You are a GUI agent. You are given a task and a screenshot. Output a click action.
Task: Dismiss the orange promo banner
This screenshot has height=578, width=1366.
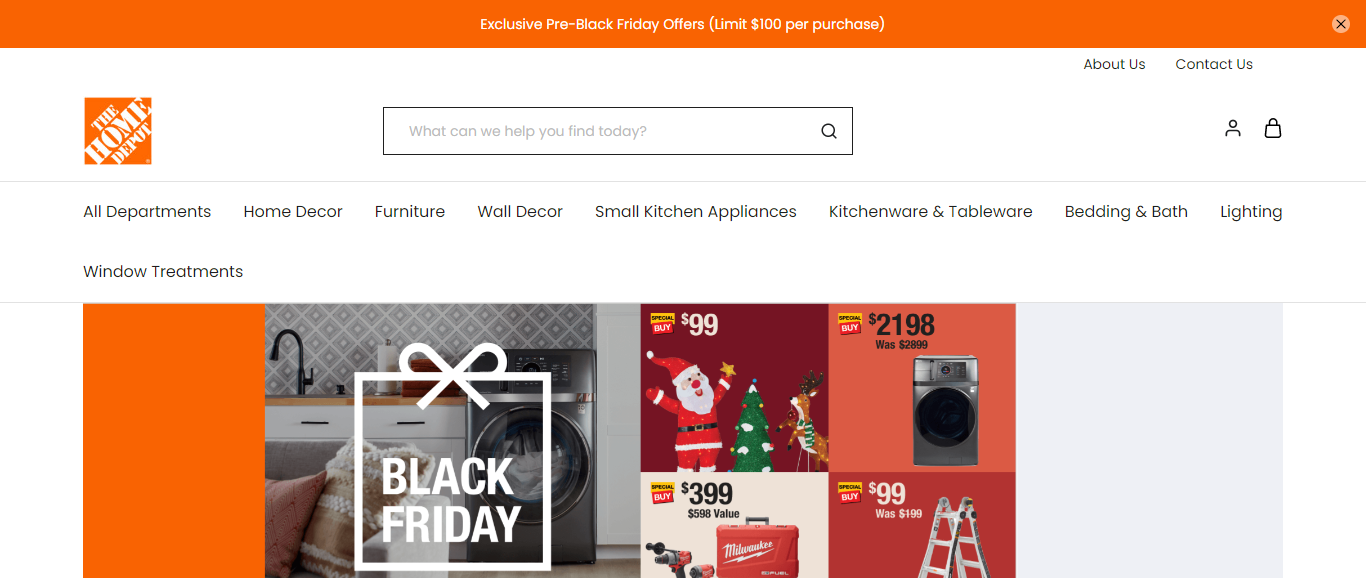tap(1341, 24)
